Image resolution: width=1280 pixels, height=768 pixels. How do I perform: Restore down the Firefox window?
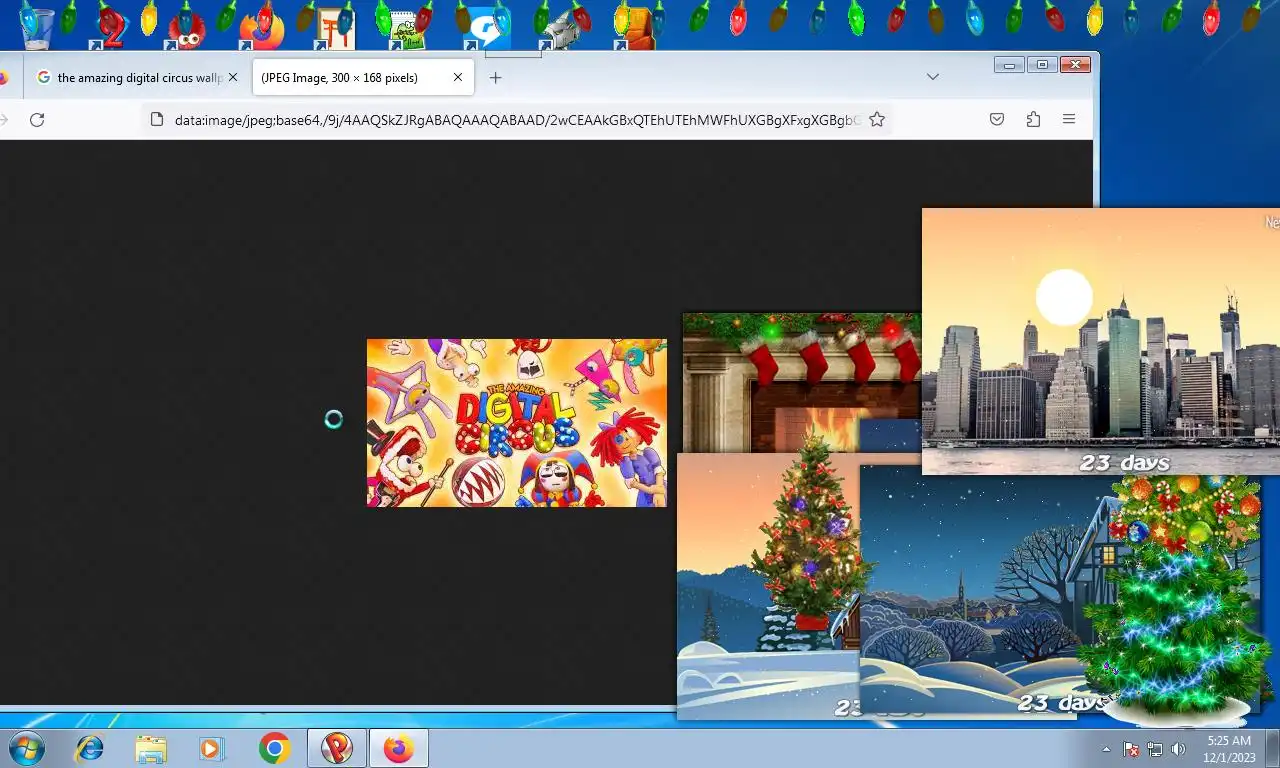coord(1042,64)
